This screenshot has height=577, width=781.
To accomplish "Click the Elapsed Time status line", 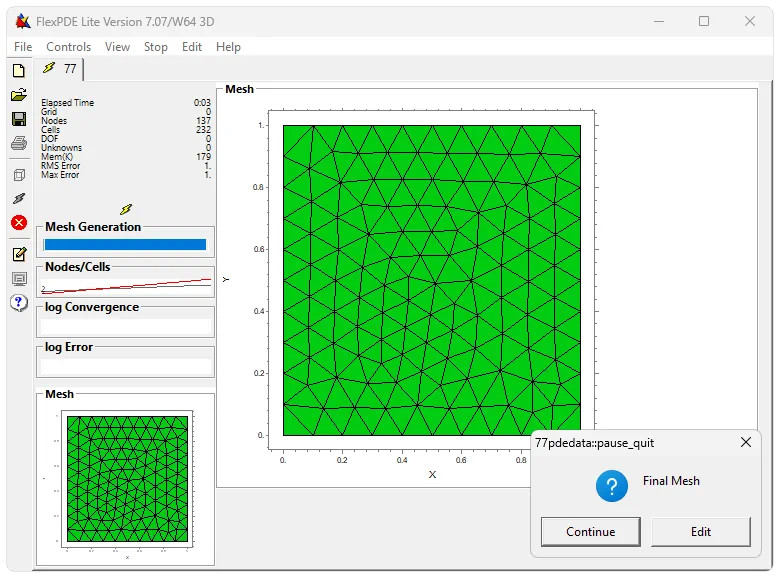I will [x=126, y=103].
